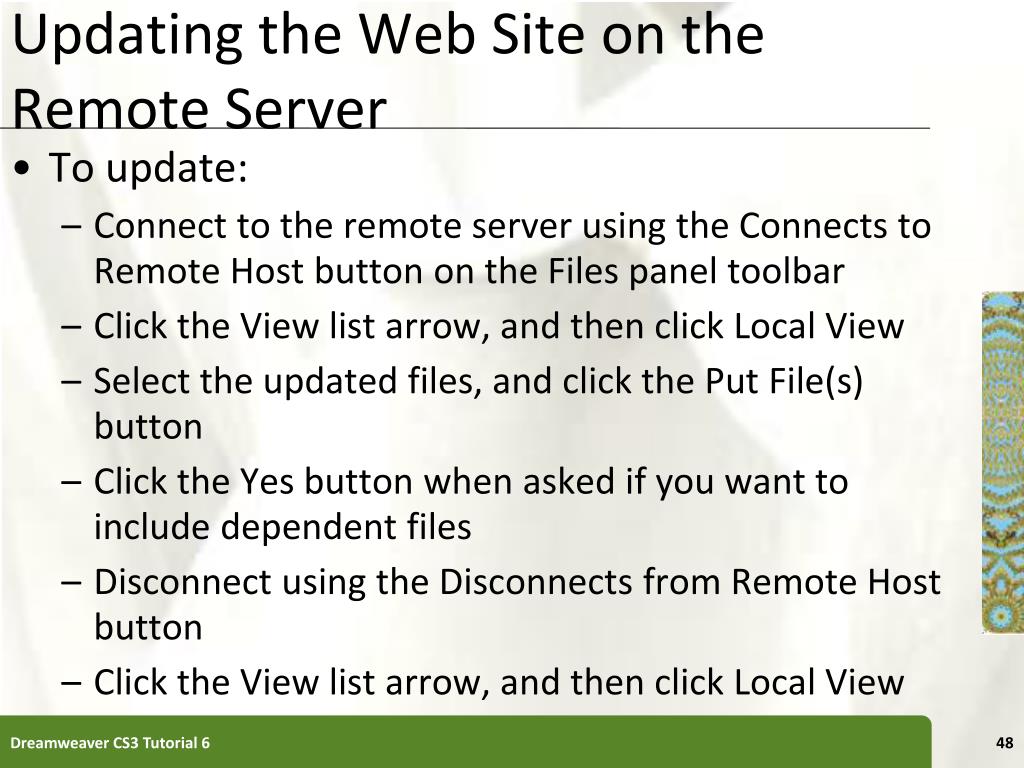Click the horizontal rule beneath the title

pos(465,129)
